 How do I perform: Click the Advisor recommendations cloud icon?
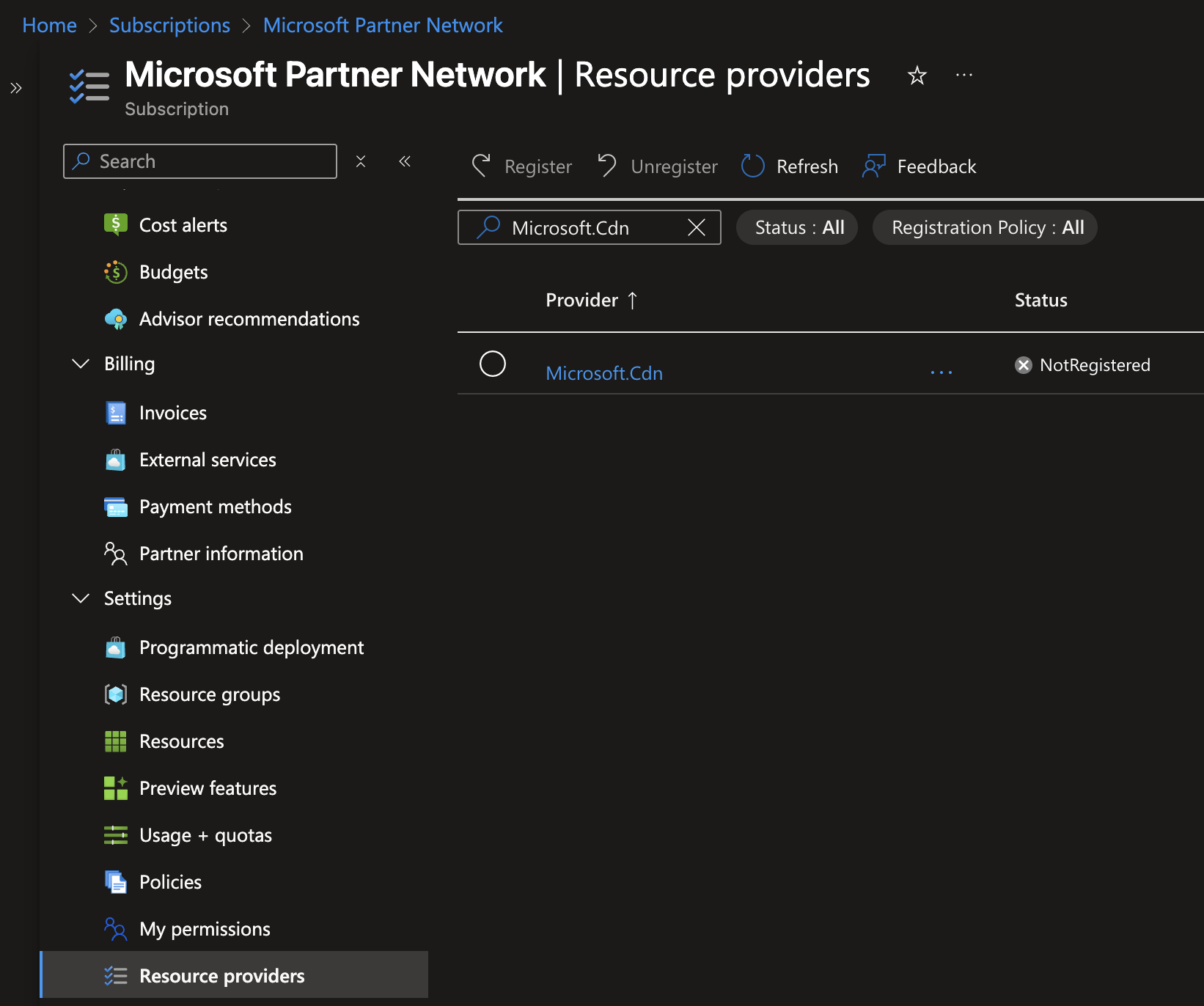click(116, 319)
